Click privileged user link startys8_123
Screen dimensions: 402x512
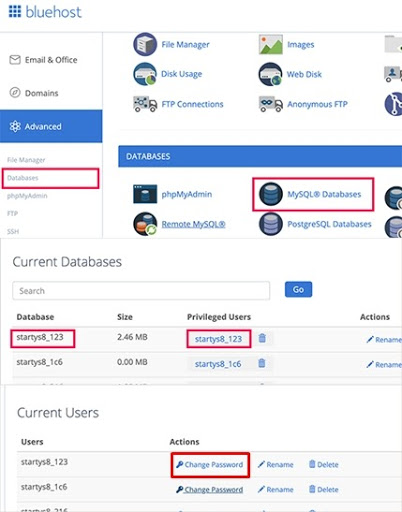(x=218, y=339)
